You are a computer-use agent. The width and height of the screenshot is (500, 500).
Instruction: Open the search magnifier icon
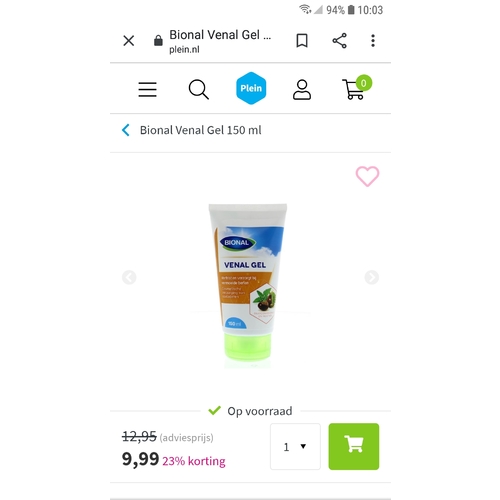click(199, 89)
